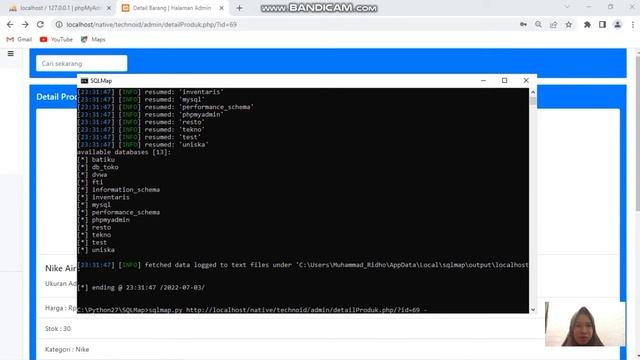Maximize the SQLMap window
This screenshot has width=640, height=360.
pyautogui.click(x=504, y=81)
